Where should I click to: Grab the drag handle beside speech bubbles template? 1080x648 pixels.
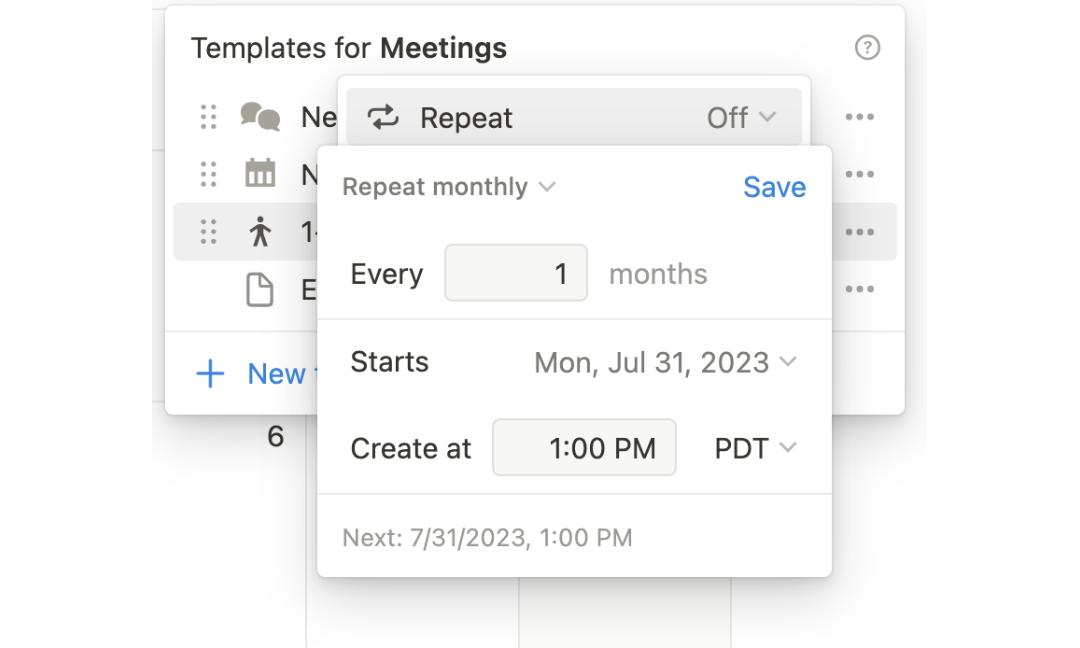tap(208, 117)
